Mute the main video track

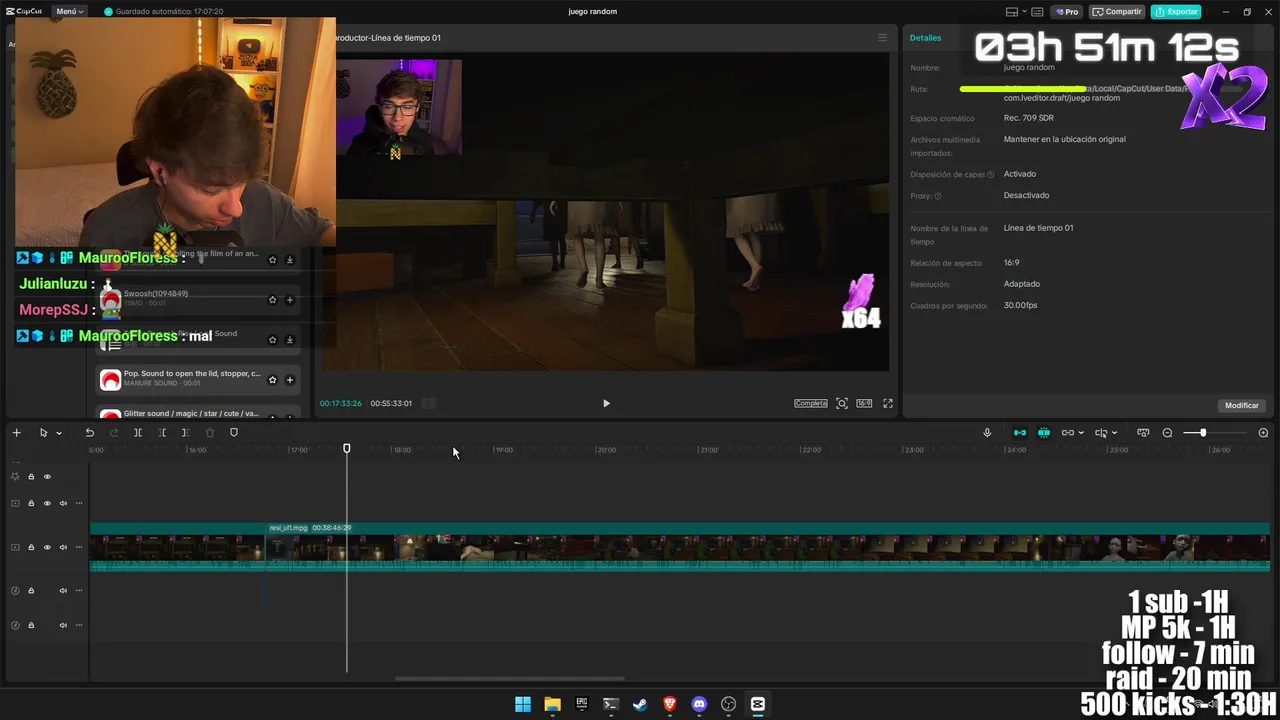(x=63, y=547)
